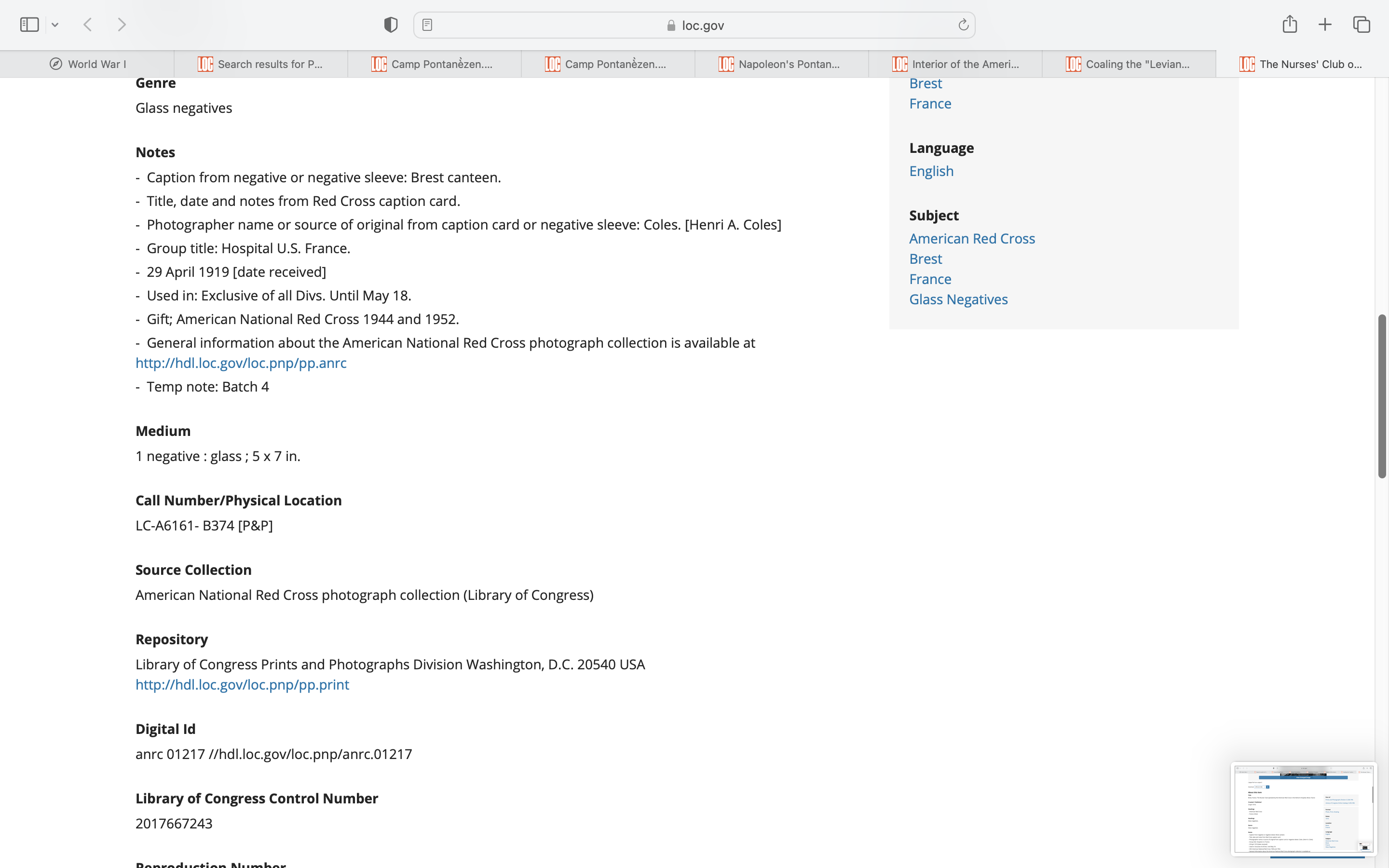
Task: Reload the loc.gov page
Action: pos(963,25)
